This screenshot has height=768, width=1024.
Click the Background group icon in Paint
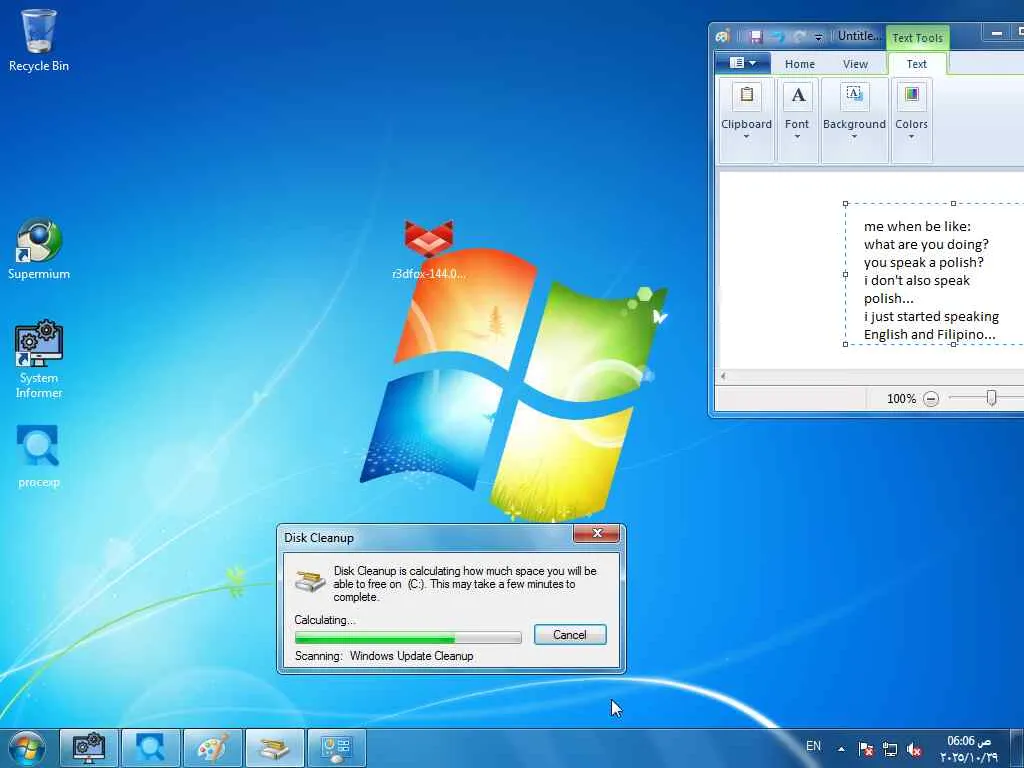coord(854,95)
